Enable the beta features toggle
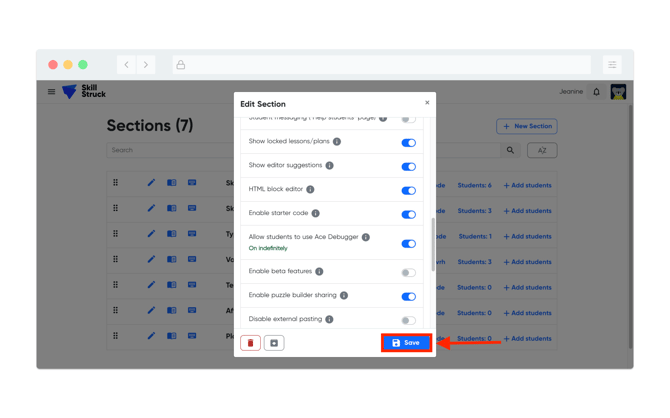Viewport: 670px width, 418px height. click(408, 272)
